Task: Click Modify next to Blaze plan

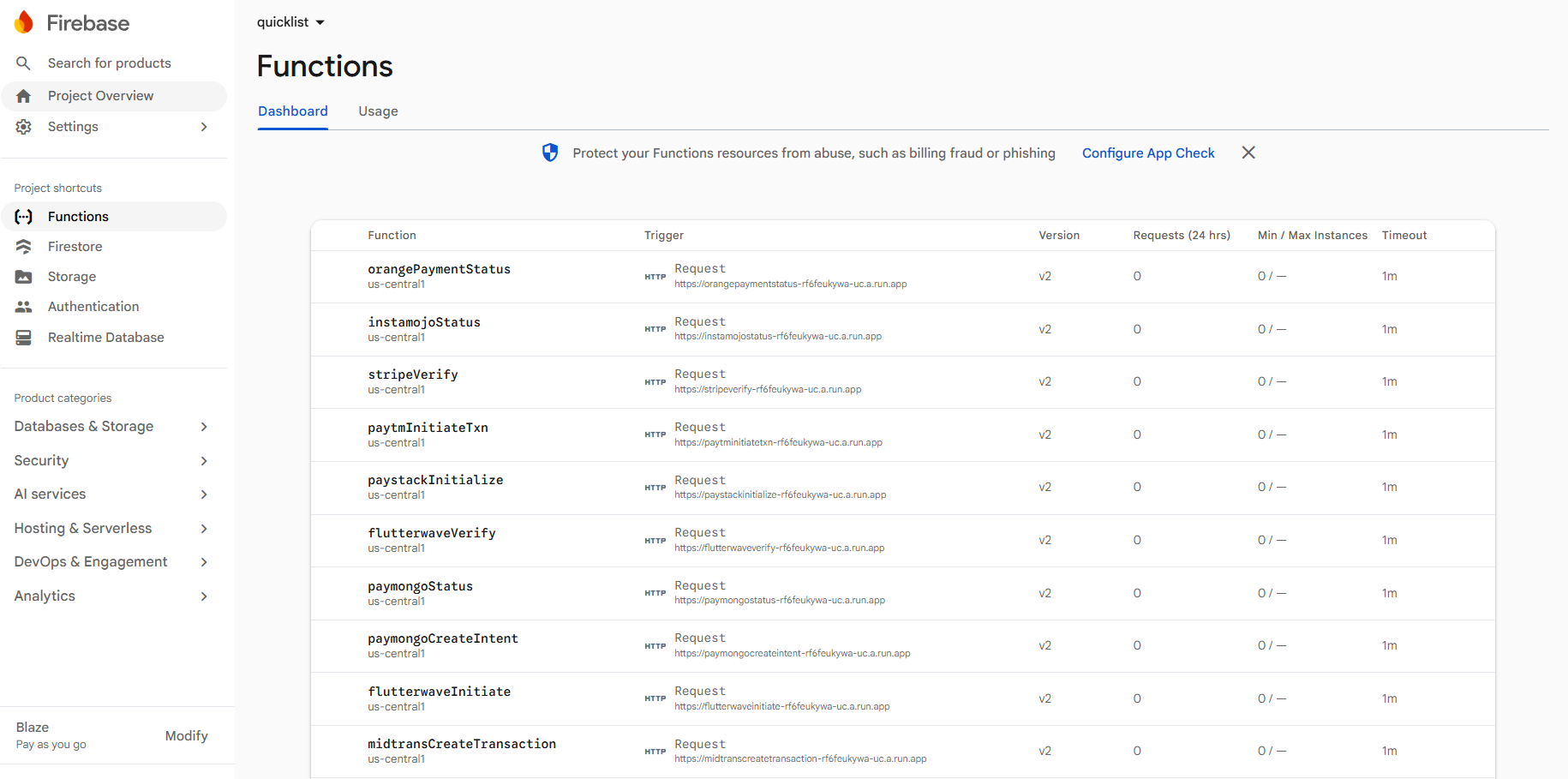Action: pos(186,736)
